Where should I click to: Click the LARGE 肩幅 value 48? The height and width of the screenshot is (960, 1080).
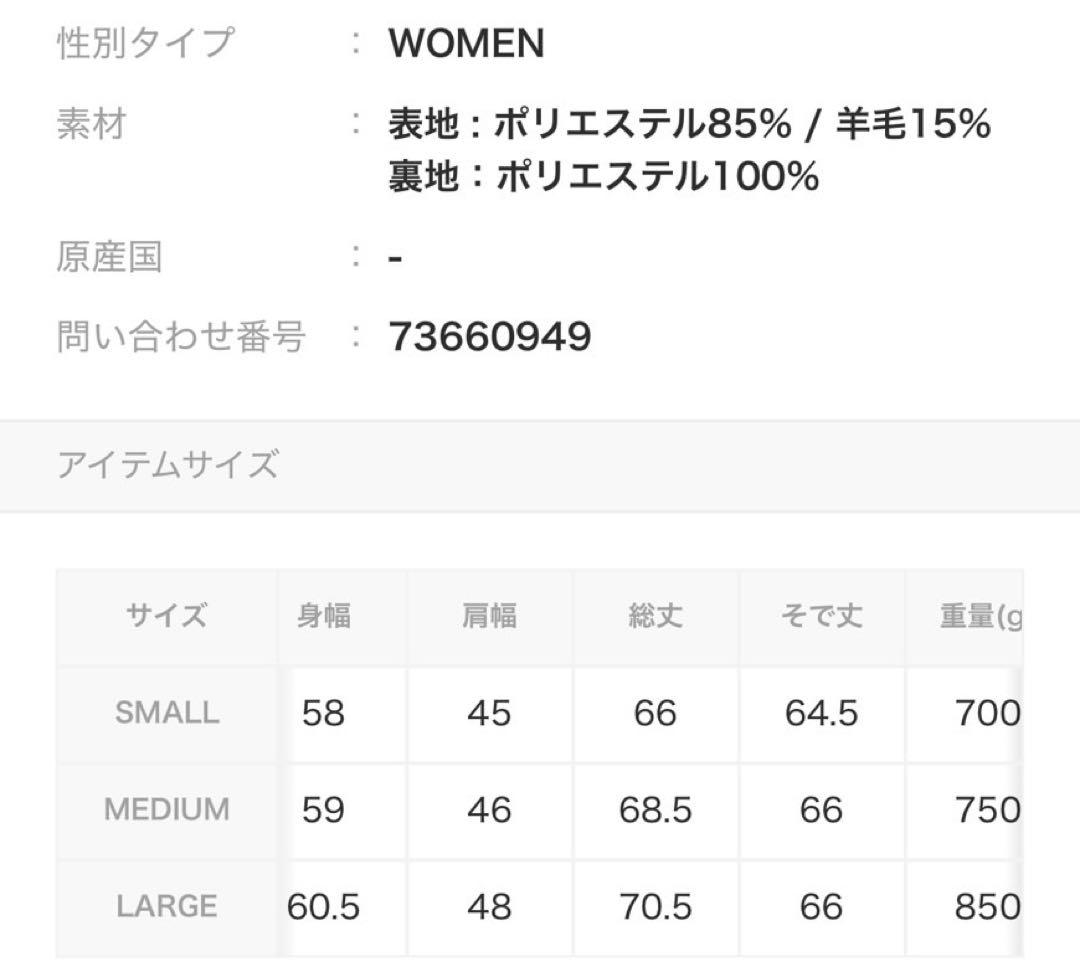pos(489,906)
